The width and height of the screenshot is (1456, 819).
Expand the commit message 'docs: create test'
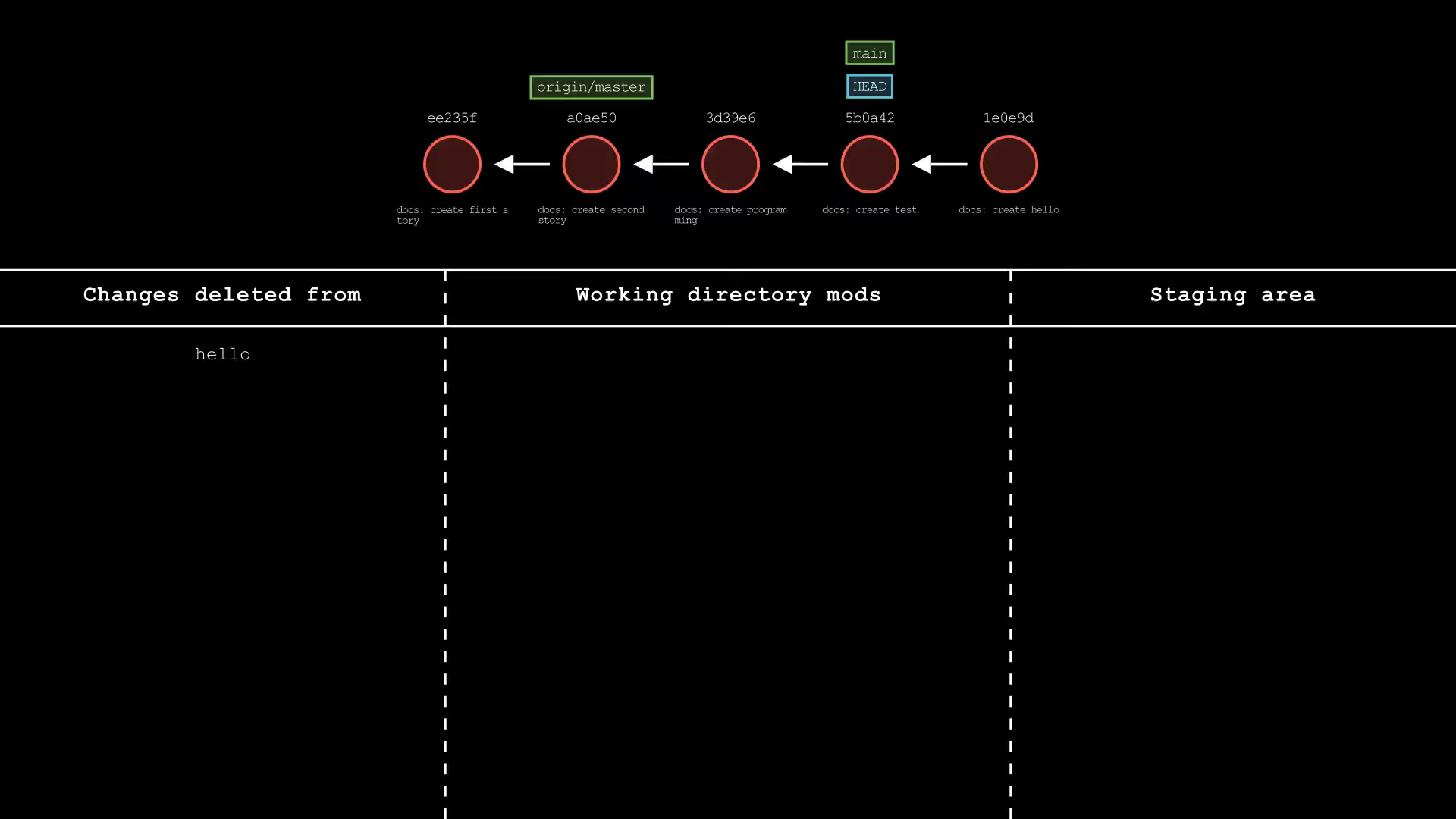(x=869, y=210)
